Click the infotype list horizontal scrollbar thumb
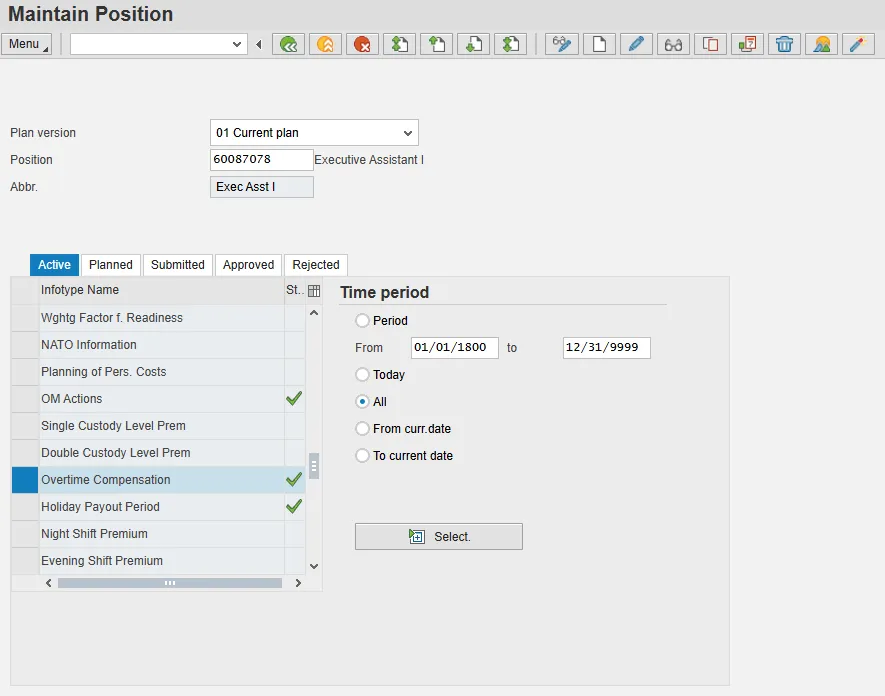Image resolution: width=885 pixels, height=696 pixels. 169,583
